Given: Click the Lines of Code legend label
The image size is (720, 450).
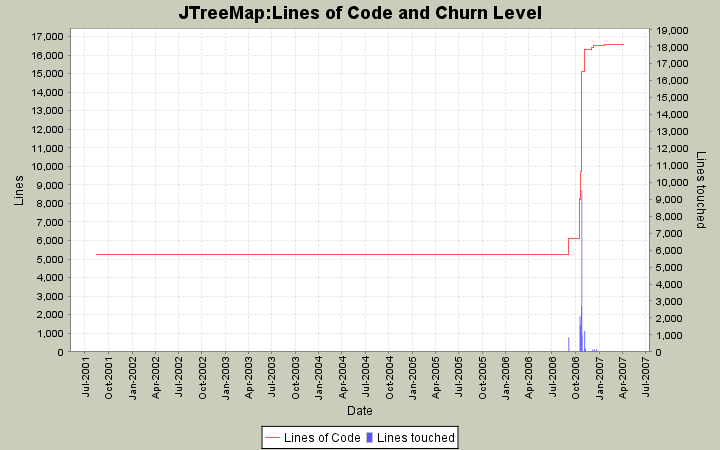Looking at the screenshot, I should (x=322, y=438).
